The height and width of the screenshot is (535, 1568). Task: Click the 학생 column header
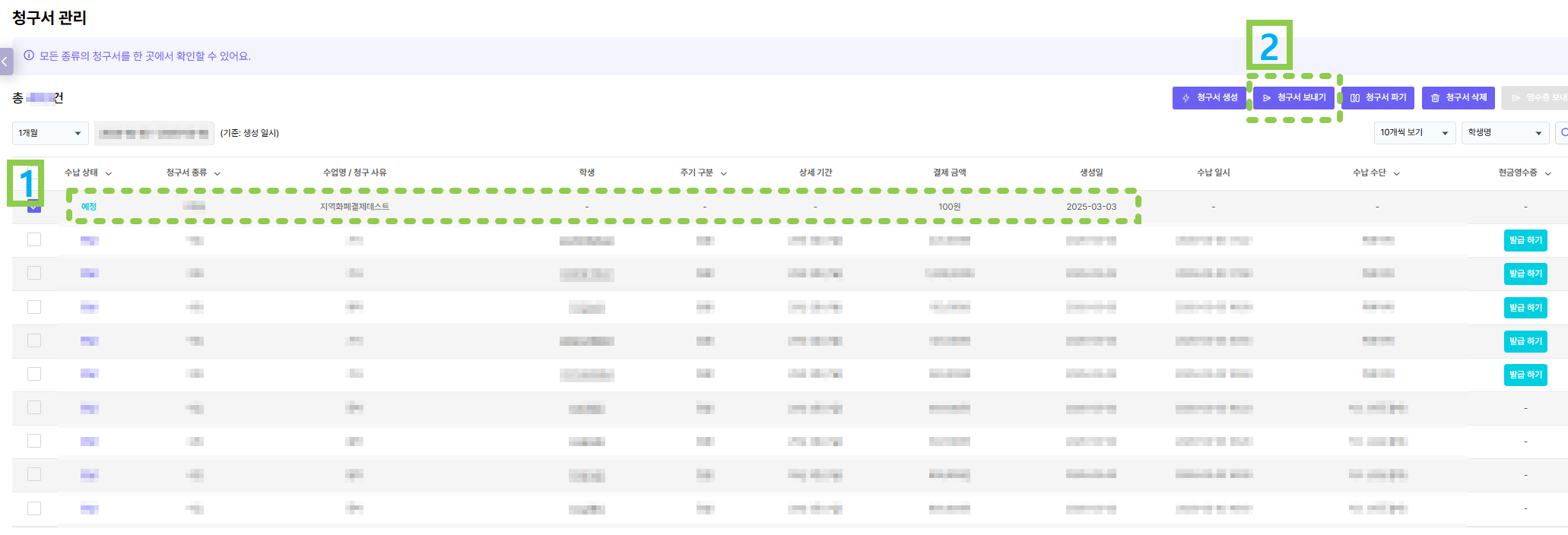click(586, 173)
